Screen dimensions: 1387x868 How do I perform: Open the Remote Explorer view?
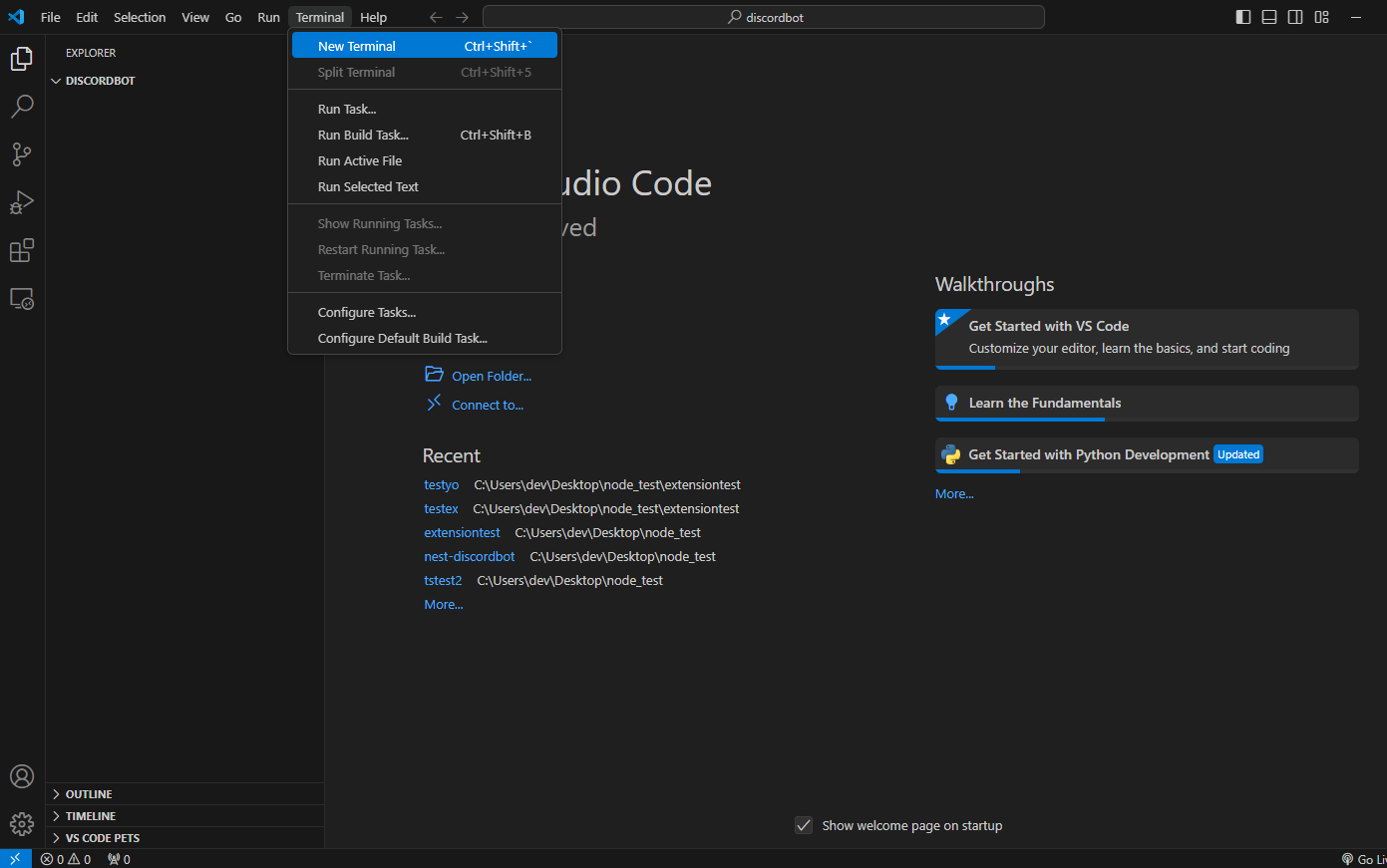22,298
